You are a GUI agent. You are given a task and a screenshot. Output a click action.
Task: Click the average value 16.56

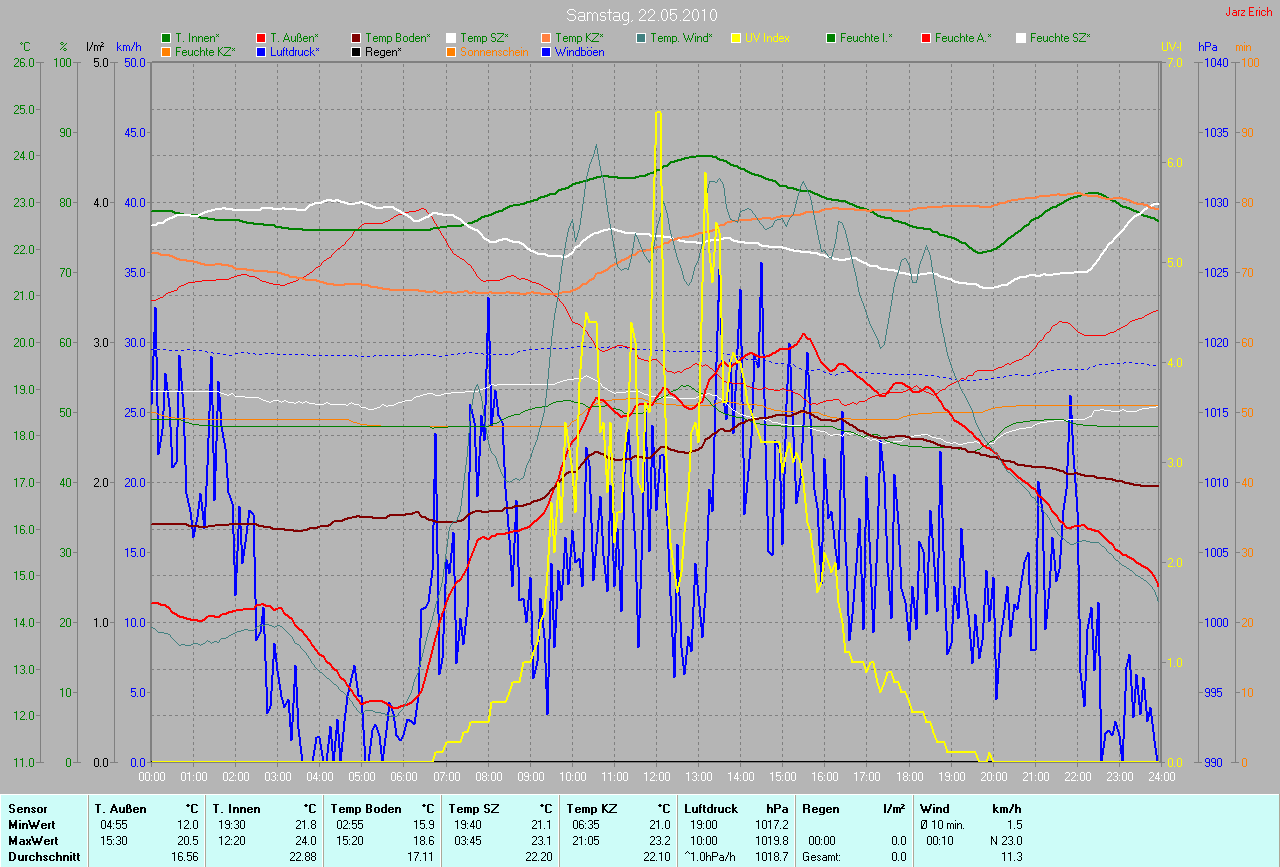click(184, 857)
